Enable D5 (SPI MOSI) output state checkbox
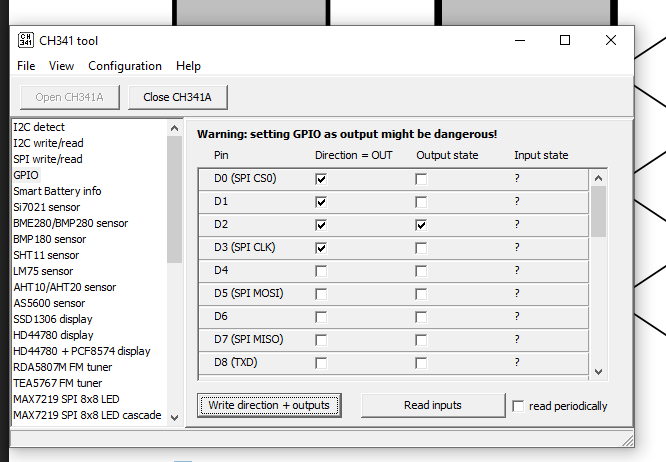 [x=421, y=294]
